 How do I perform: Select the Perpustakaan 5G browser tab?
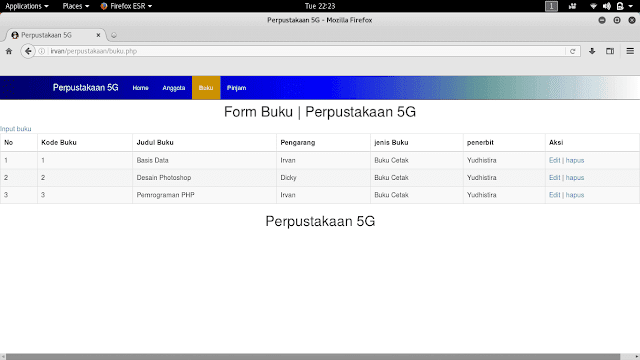pos(56,35)
